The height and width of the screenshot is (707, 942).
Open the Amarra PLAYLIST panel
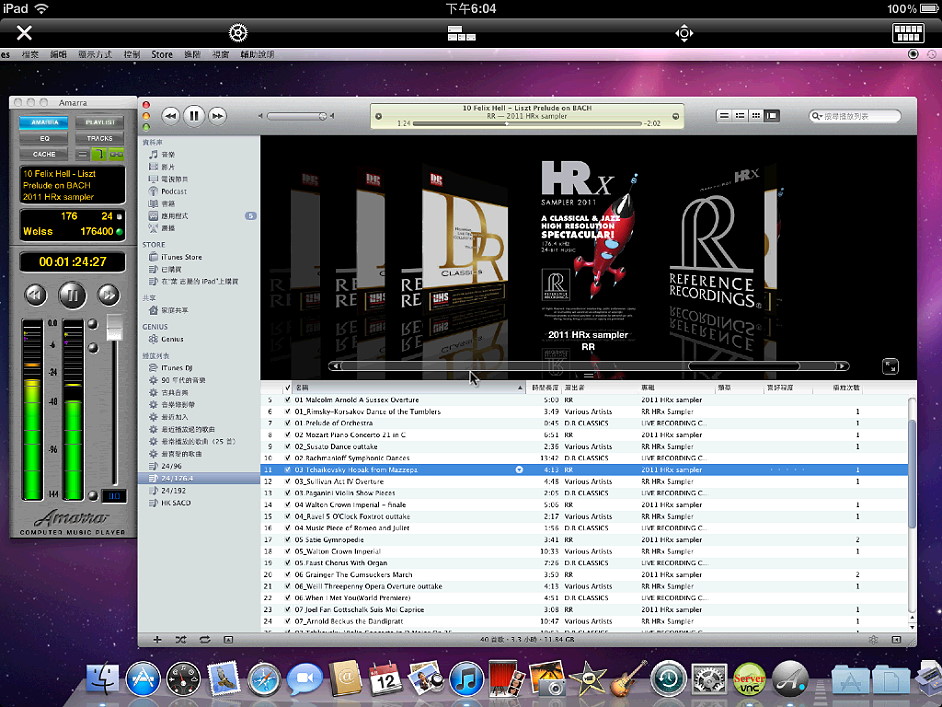(x=100, y=122)
